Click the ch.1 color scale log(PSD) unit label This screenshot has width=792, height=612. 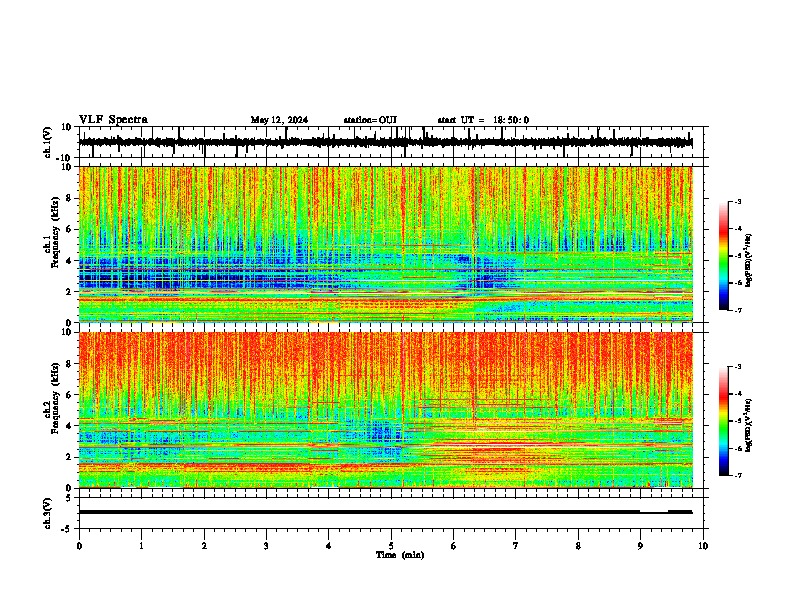tap(749, 261)
